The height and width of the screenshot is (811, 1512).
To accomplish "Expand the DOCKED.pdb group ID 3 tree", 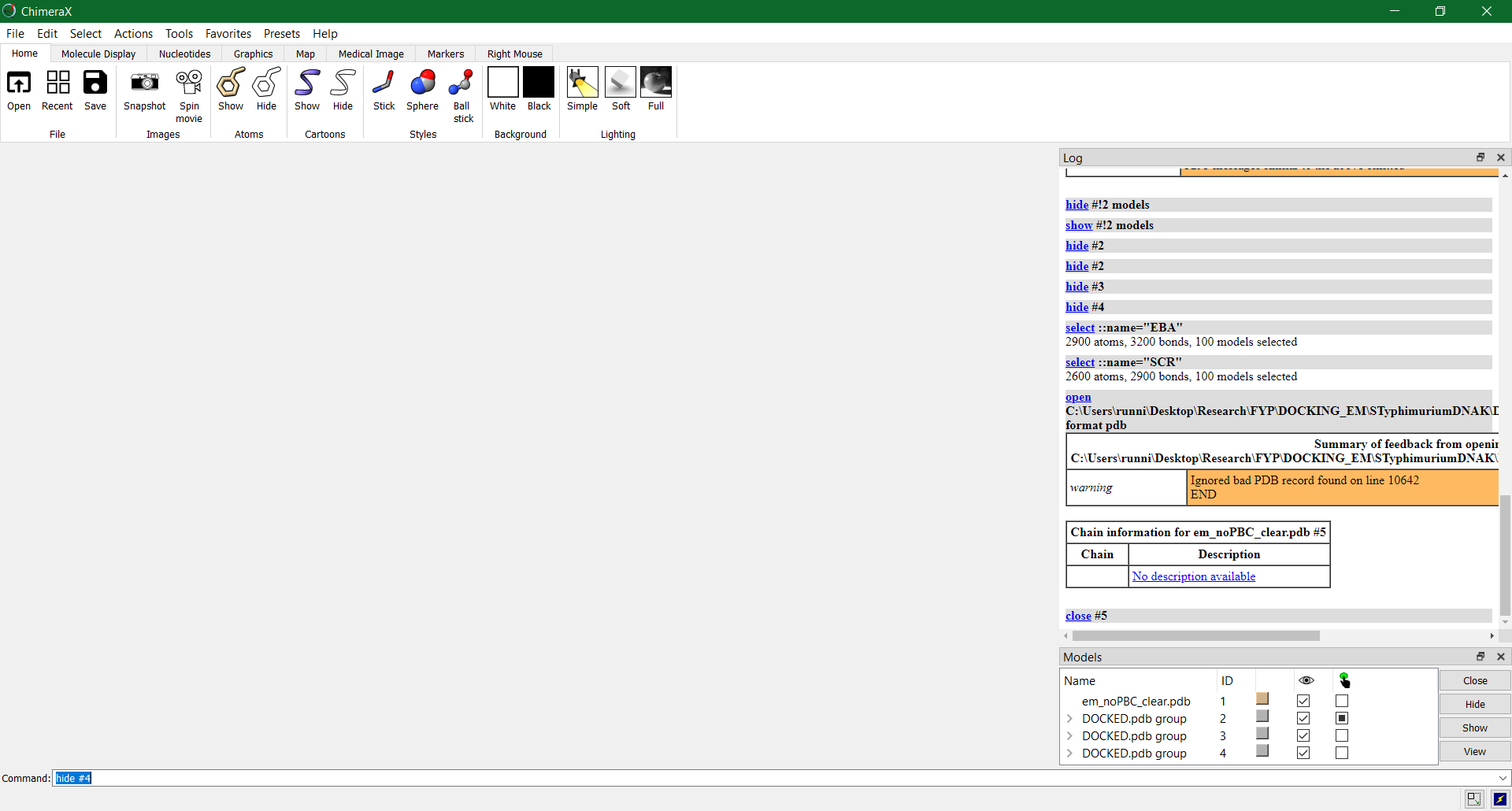I will pos(1069,735).
